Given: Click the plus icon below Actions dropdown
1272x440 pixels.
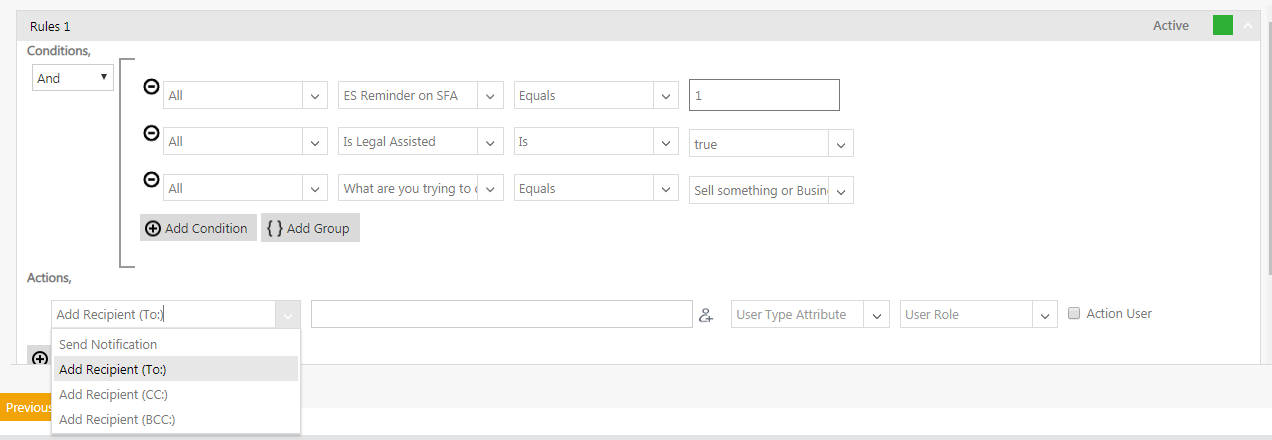Looking at the screenshot, I should 40,358.
